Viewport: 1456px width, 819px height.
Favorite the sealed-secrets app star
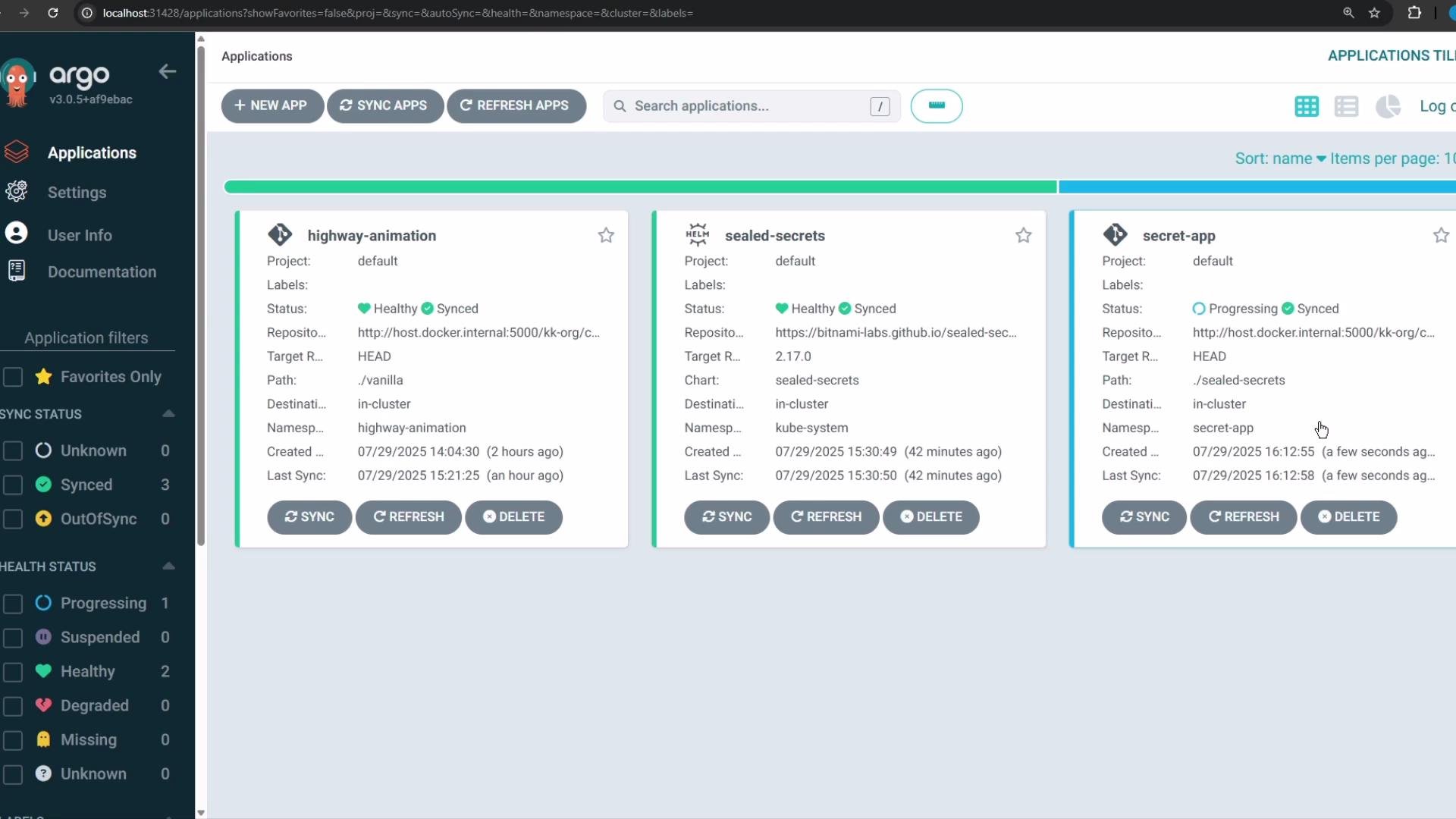pos(1023,235)
